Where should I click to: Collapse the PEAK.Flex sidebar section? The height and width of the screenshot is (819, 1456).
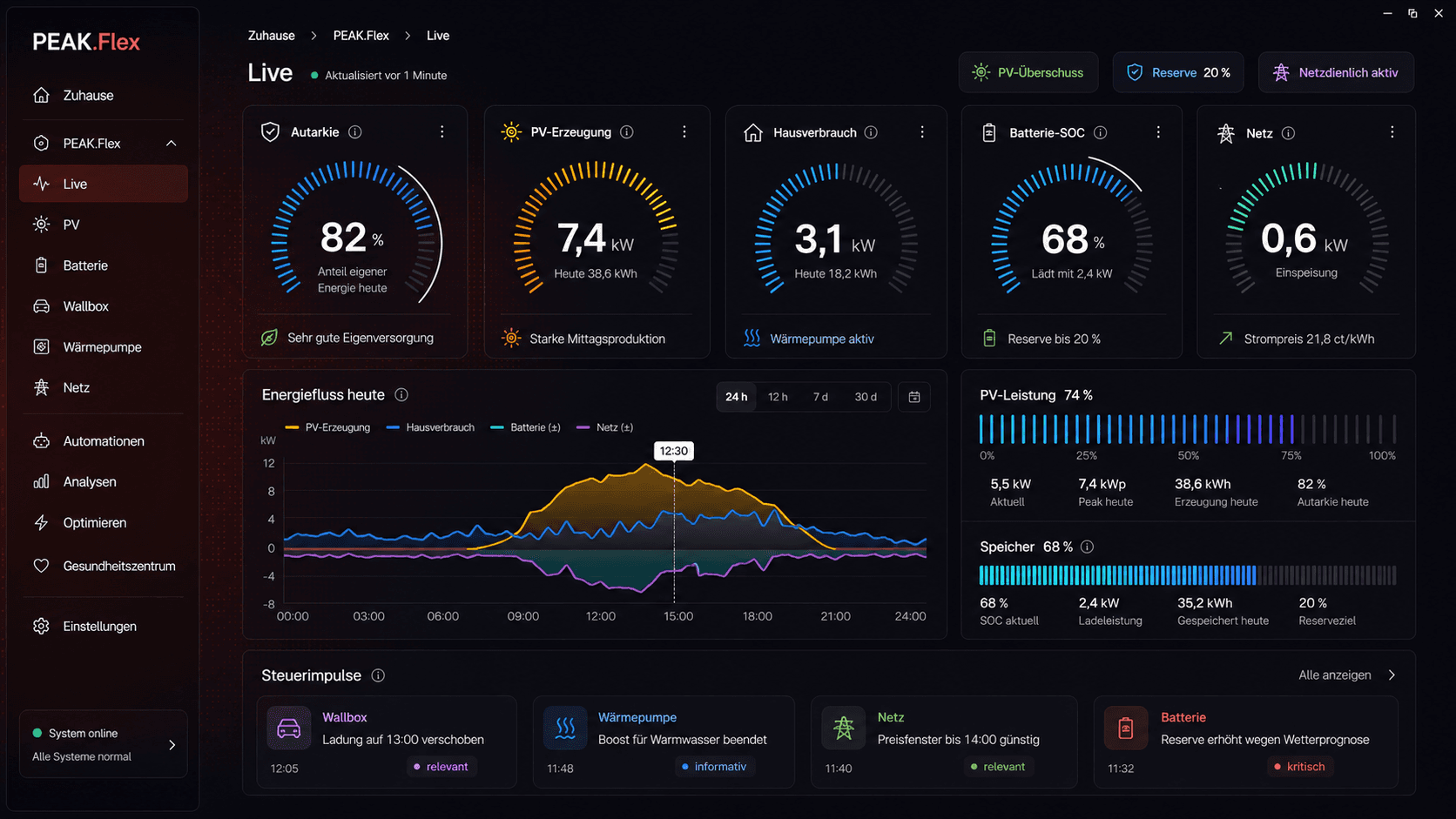pos(171,144)
